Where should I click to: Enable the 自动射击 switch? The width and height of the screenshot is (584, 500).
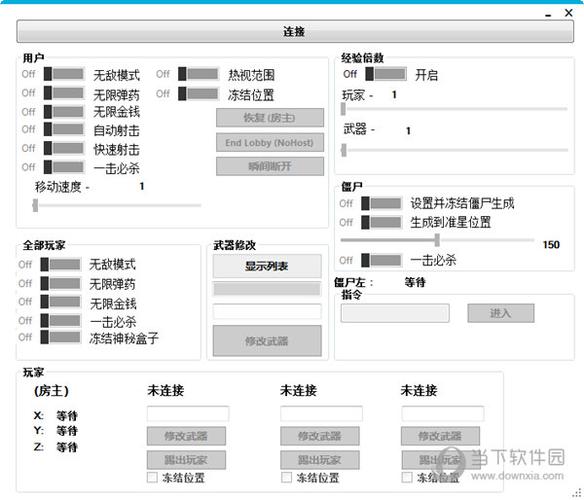[x=64, y=129]
